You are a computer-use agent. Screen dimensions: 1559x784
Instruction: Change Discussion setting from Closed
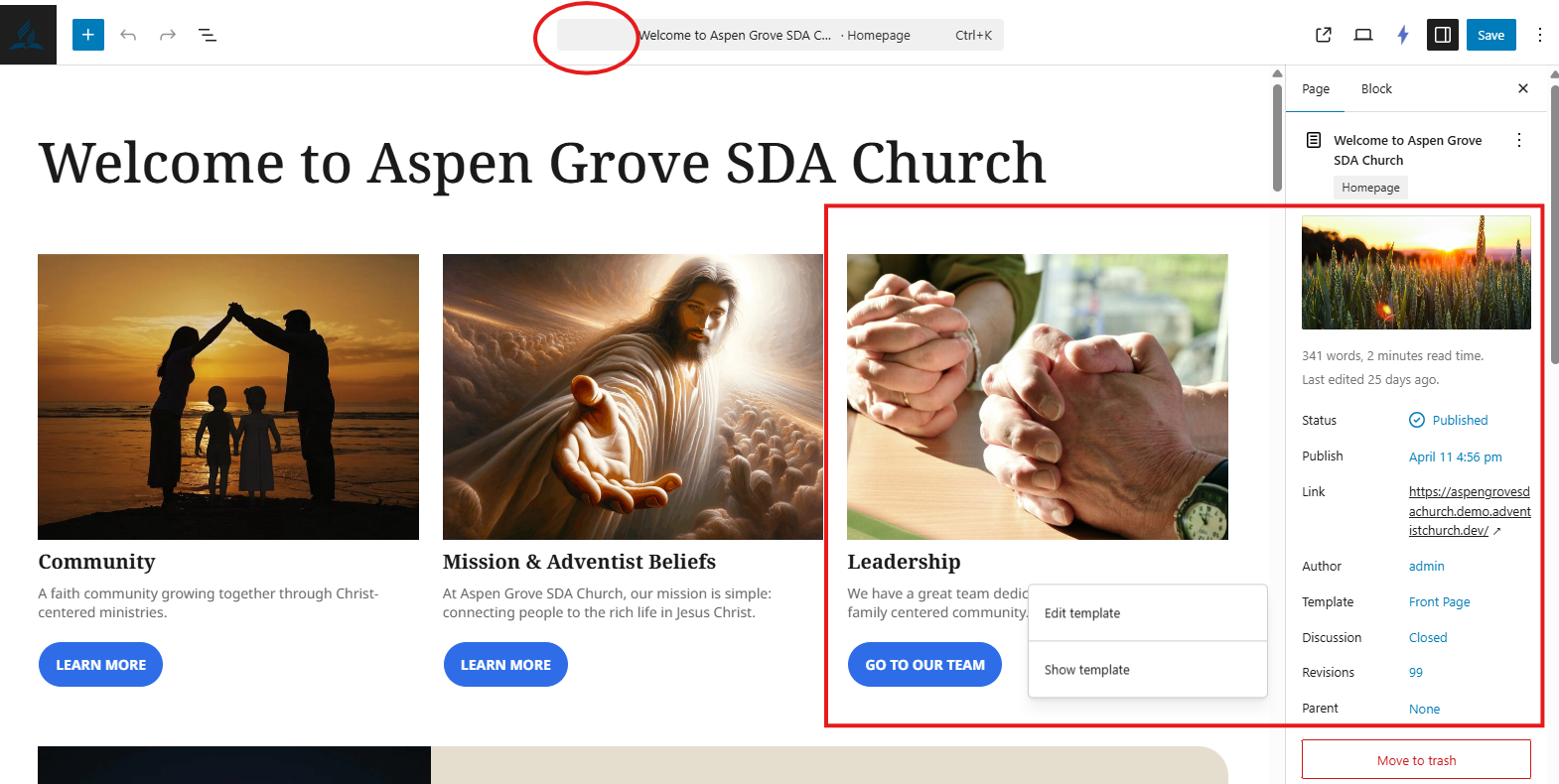click(x=1428, y=638)
